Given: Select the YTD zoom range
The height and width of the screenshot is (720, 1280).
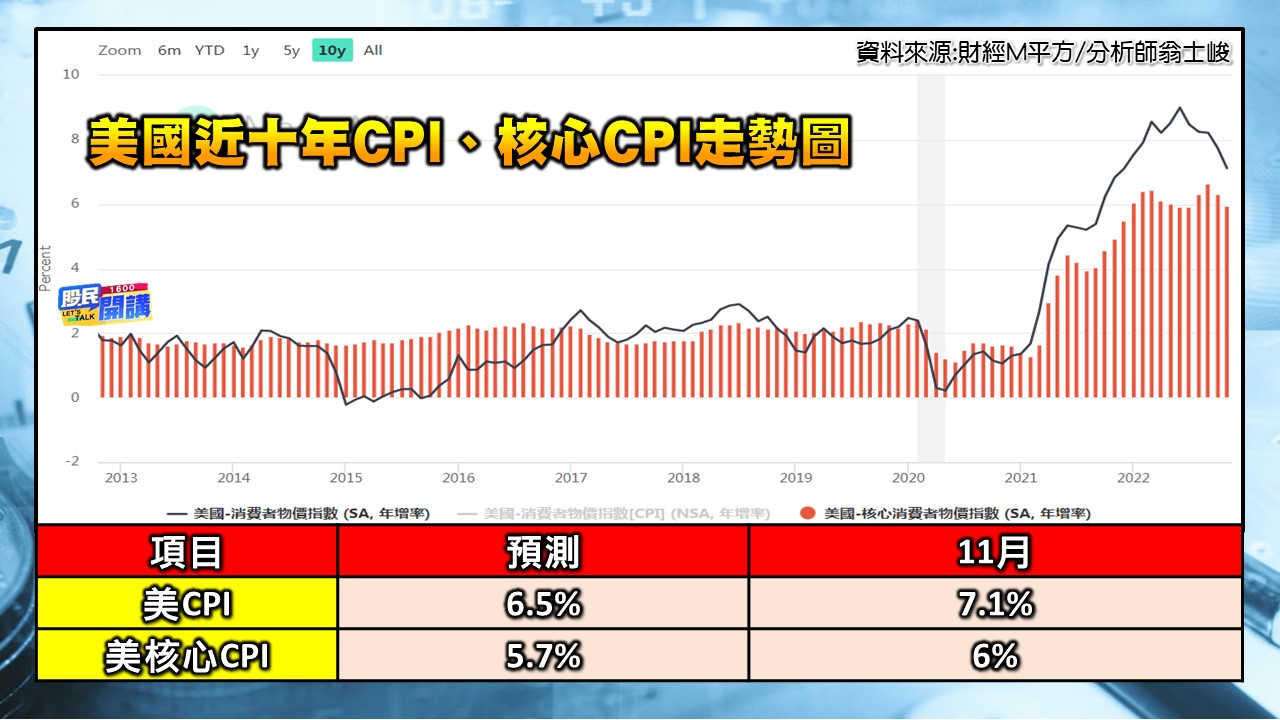Looking at the screenshot, I should 210,50.
